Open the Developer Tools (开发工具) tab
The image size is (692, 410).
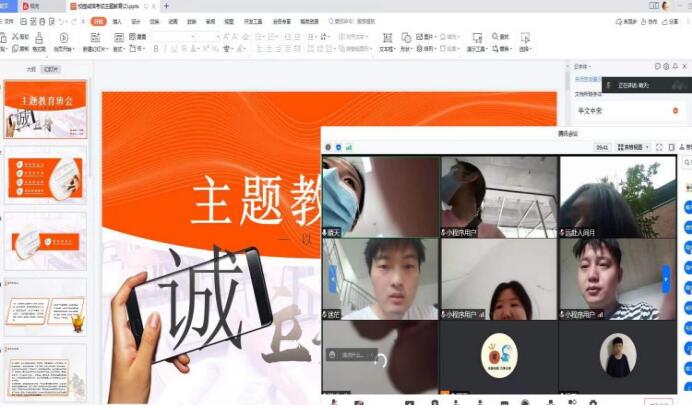[x=253, y=21]
